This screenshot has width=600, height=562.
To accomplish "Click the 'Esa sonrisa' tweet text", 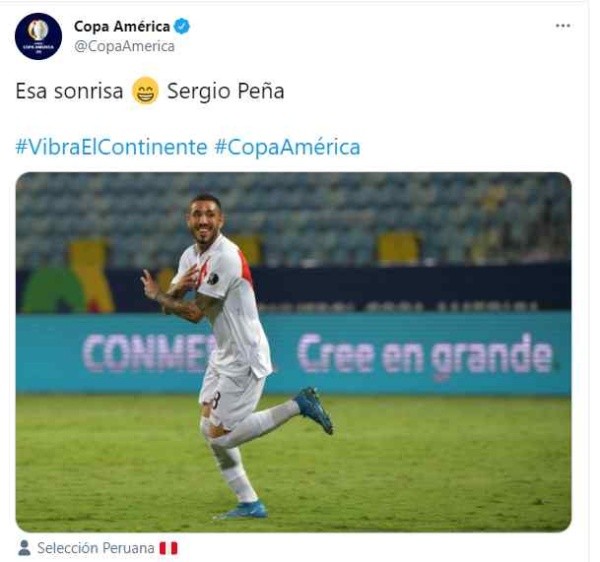I will click(x=69, y=91).
